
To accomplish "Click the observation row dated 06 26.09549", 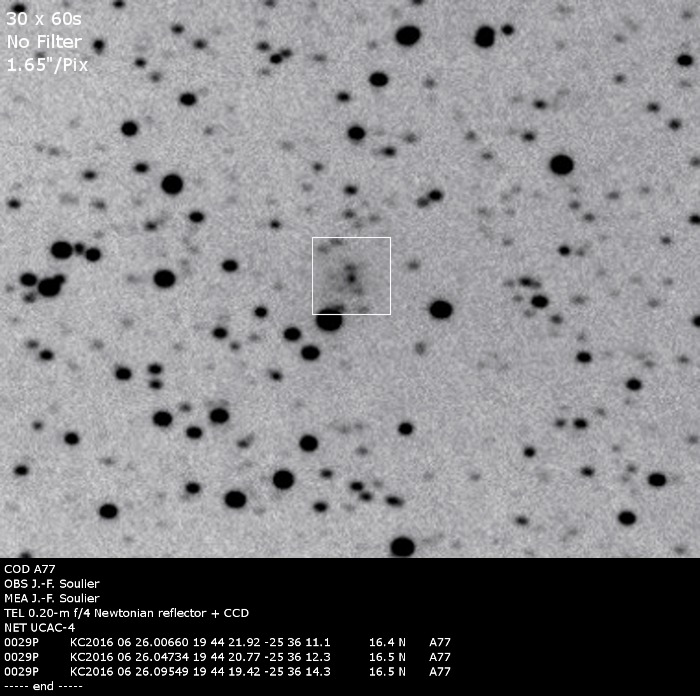I will 227,672.
